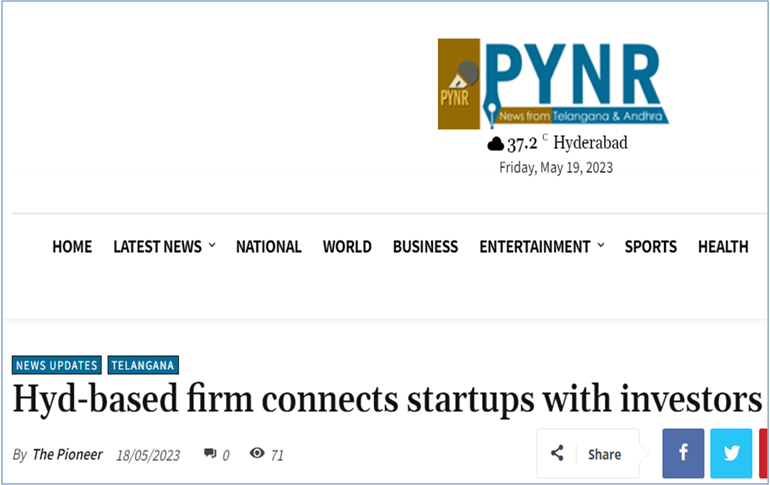Select the Sports menu item
The height and width of the screenshot is (485, 770).
click(651, 246)
